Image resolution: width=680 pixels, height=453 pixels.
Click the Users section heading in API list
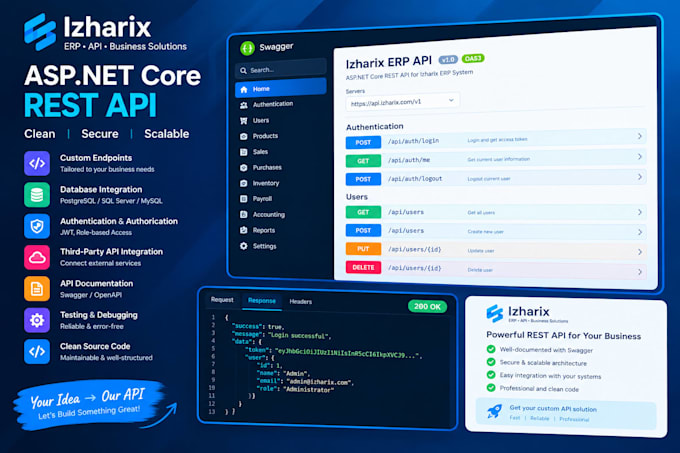tap(357, 197)
